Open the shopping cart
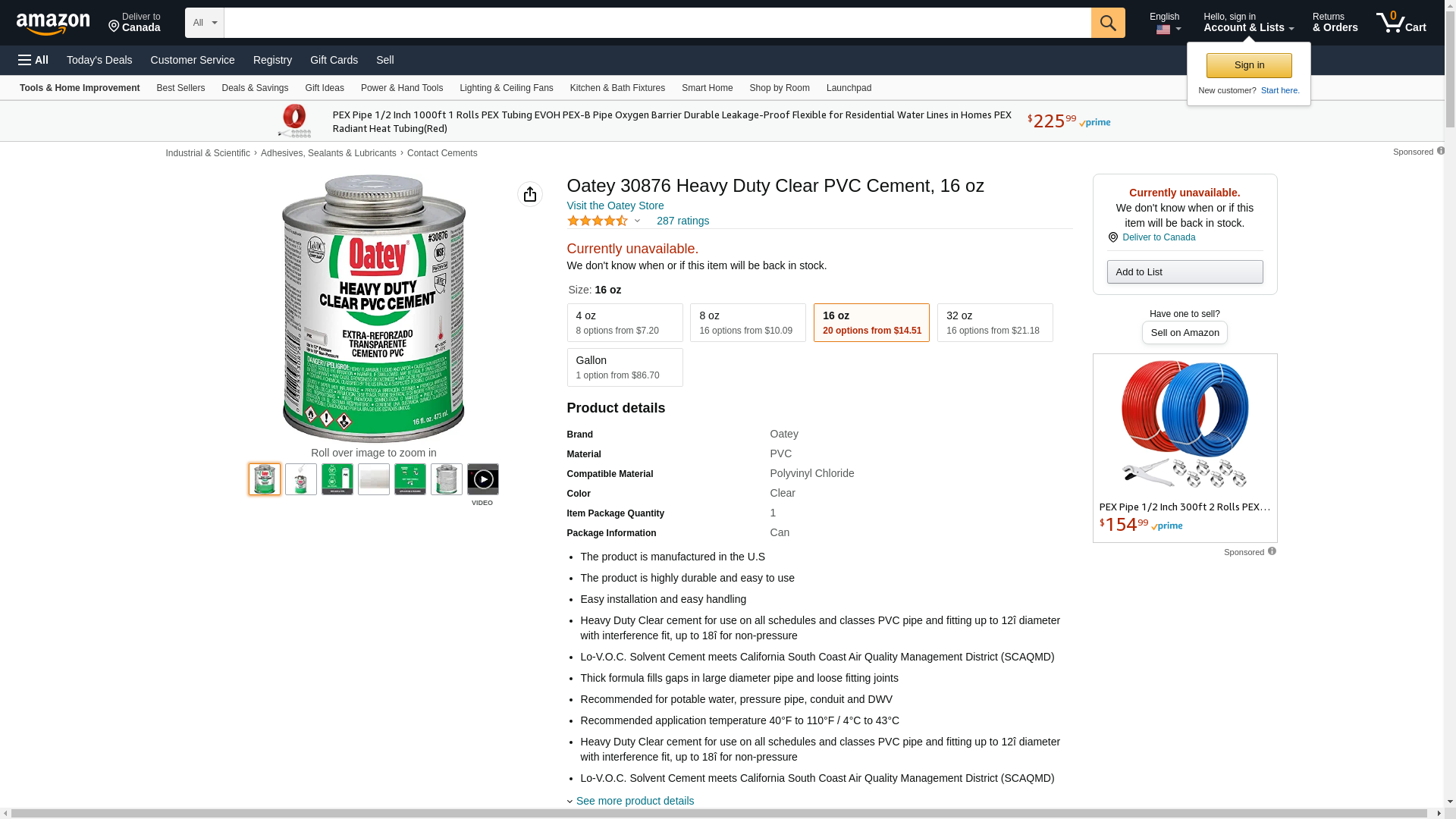1456x819 pixels. point(1401,23)
